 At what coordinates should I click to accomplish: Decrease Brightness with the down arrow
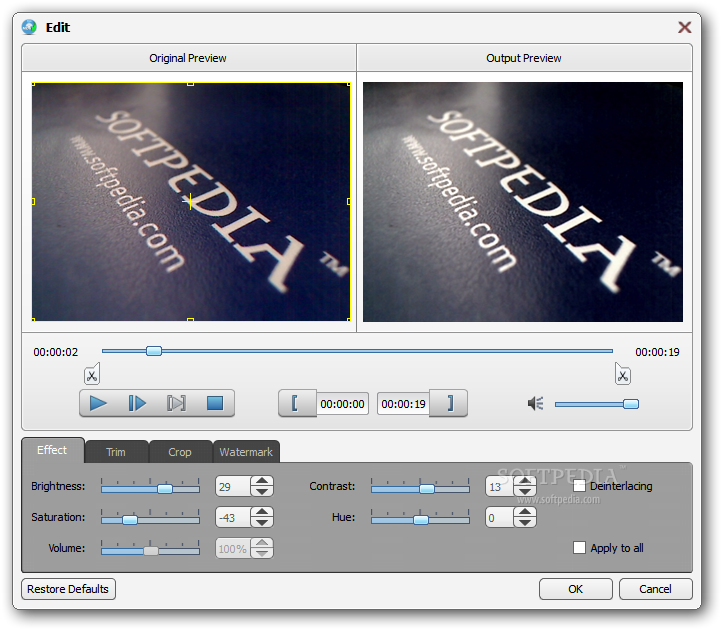click(x=262, y=491)
